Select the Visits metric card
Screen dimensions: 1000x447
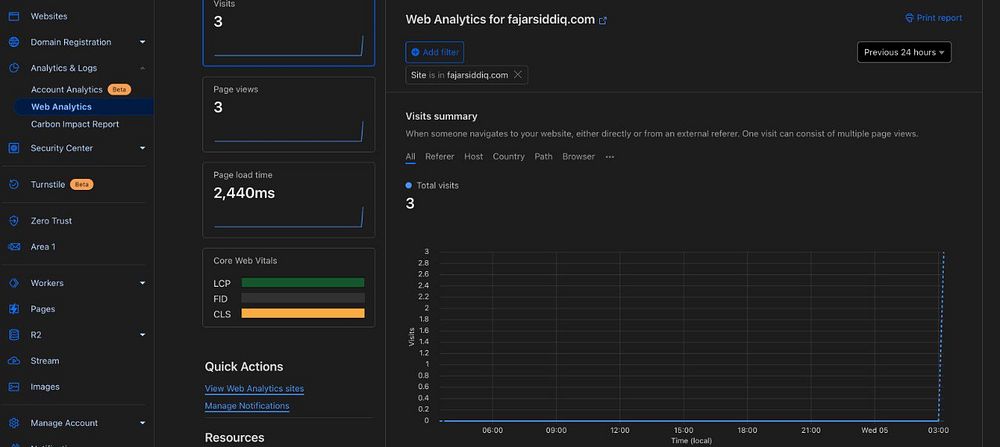[x=289, y=31]
